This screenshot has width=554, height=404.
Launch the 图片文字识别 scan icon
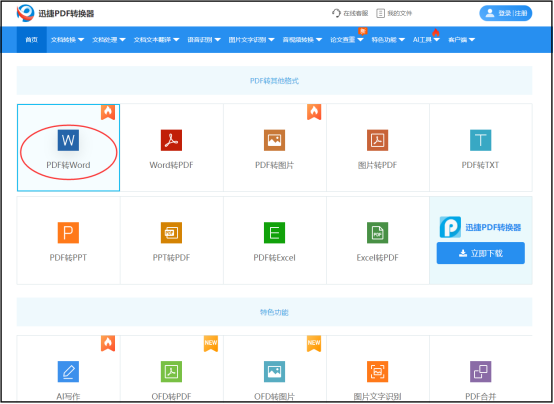tap(377, 371)
